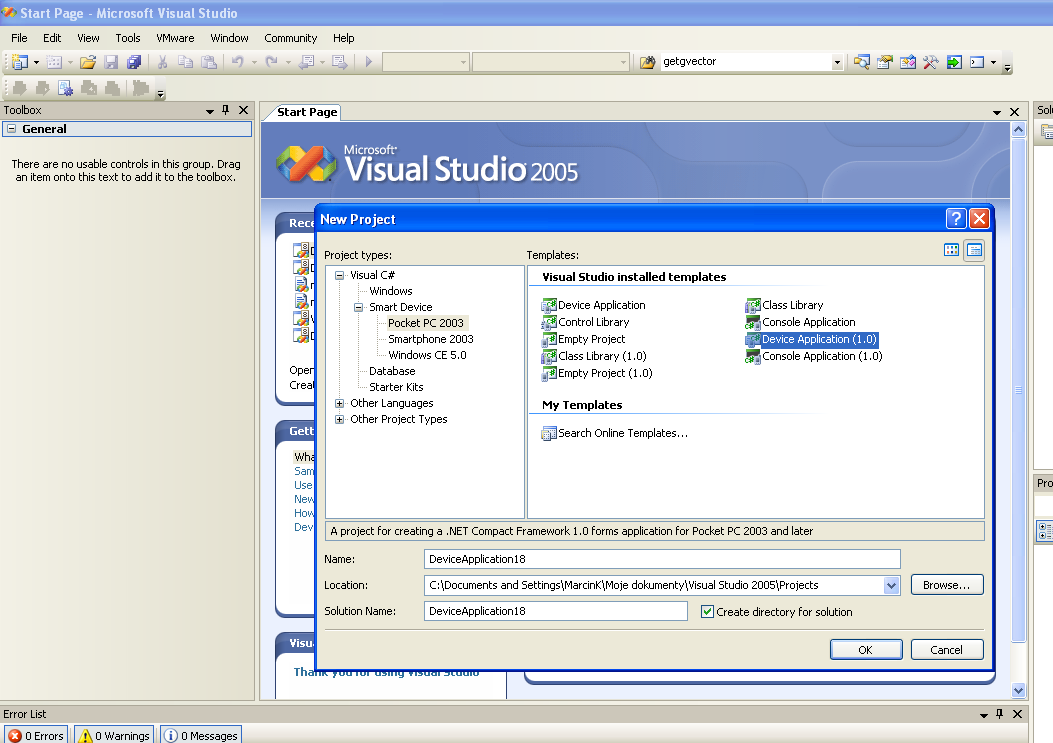Click the Undo arrow icon
The width and height of the screenshot is (1053, 743).
[238, 62]
